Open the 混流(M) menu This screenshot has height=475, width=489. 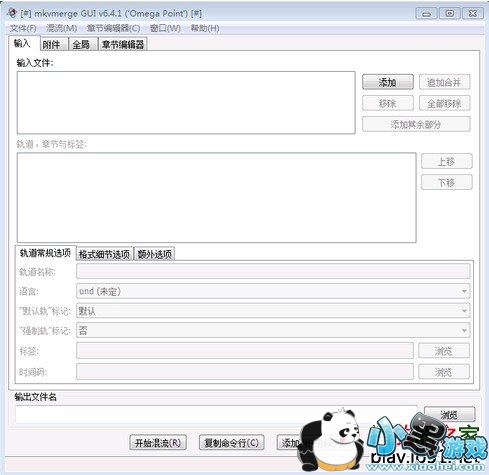click(x=61, y=28)
